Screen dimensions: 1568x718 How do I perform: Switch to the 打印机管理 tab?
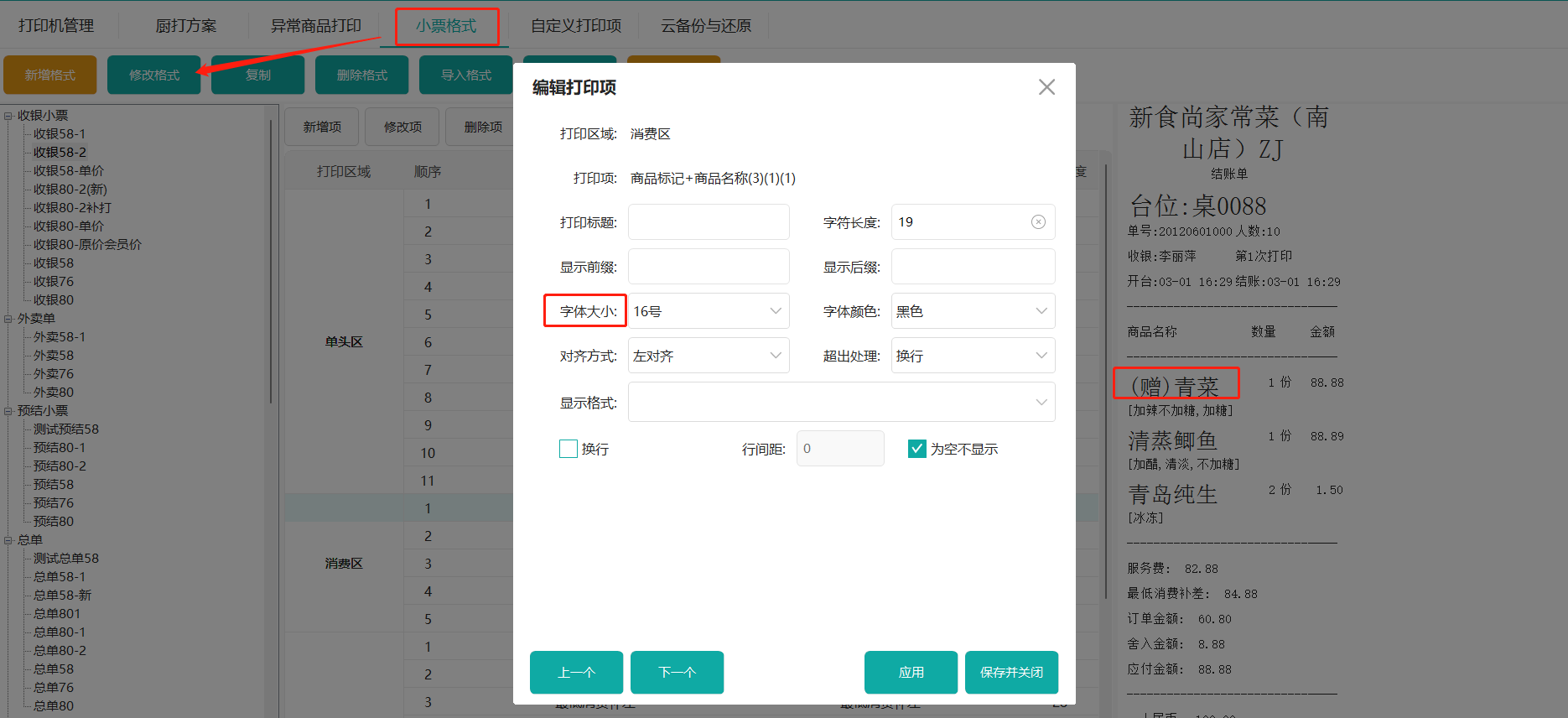pyautogui.click(x=56, y=26)
